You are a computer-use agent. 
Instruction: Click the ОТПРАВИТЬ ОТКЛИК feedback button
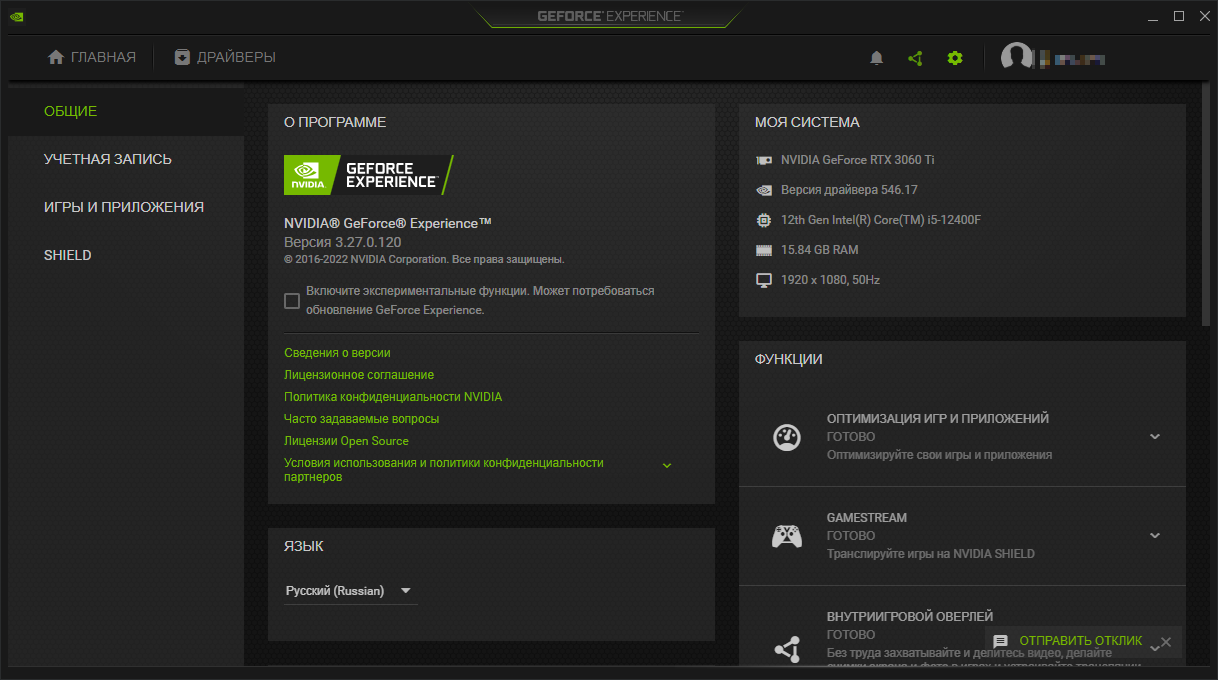1081,642
